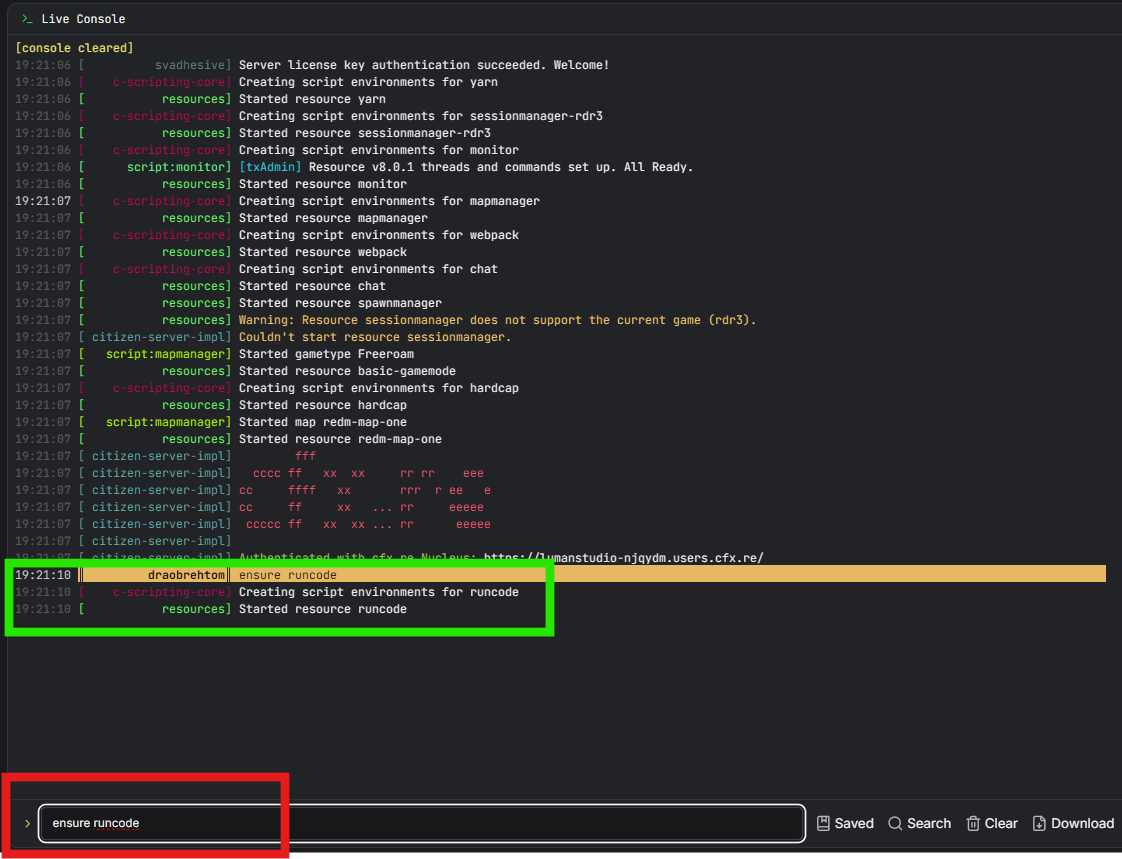Click the 'Started resource runcode' log line
The image size is (1122, 859).
click(x=322, y=609)
